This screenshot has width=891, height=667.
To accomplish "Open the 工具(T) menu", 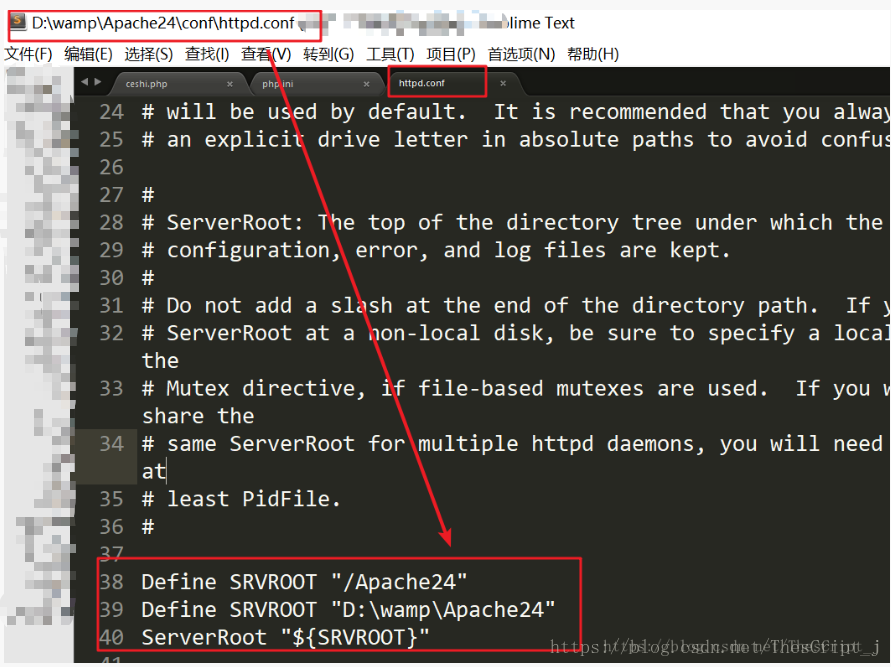I will point(390,55).
